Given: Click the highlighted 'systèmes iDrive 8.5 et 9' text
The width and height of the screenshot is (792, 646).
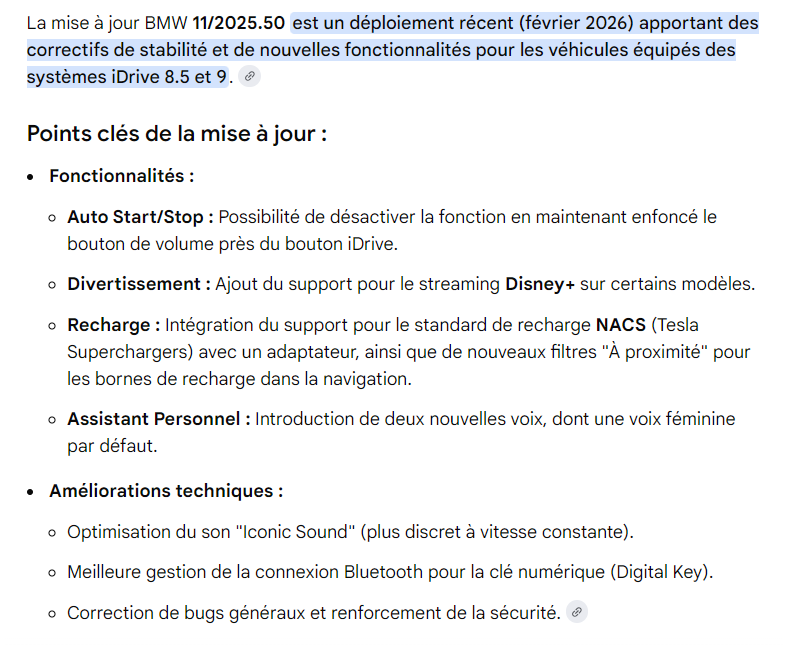Looking at the screenshot, I should click(x=127, y=77).
